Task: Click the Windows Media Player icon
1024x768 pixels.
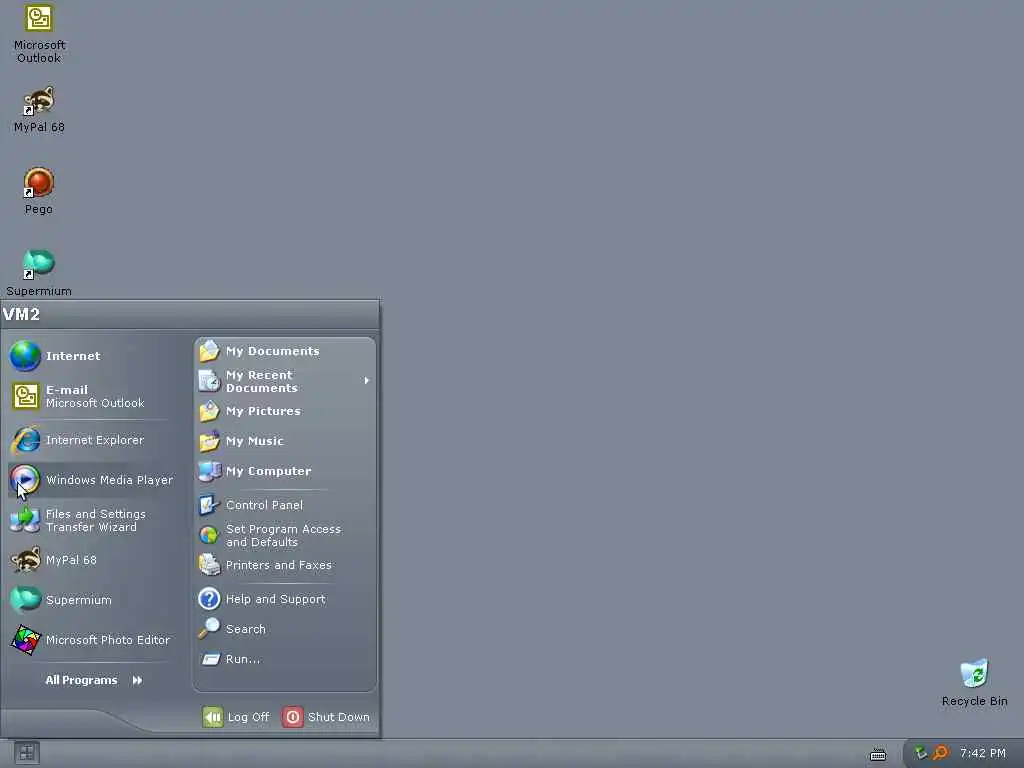Action: [x=25, y=480]
